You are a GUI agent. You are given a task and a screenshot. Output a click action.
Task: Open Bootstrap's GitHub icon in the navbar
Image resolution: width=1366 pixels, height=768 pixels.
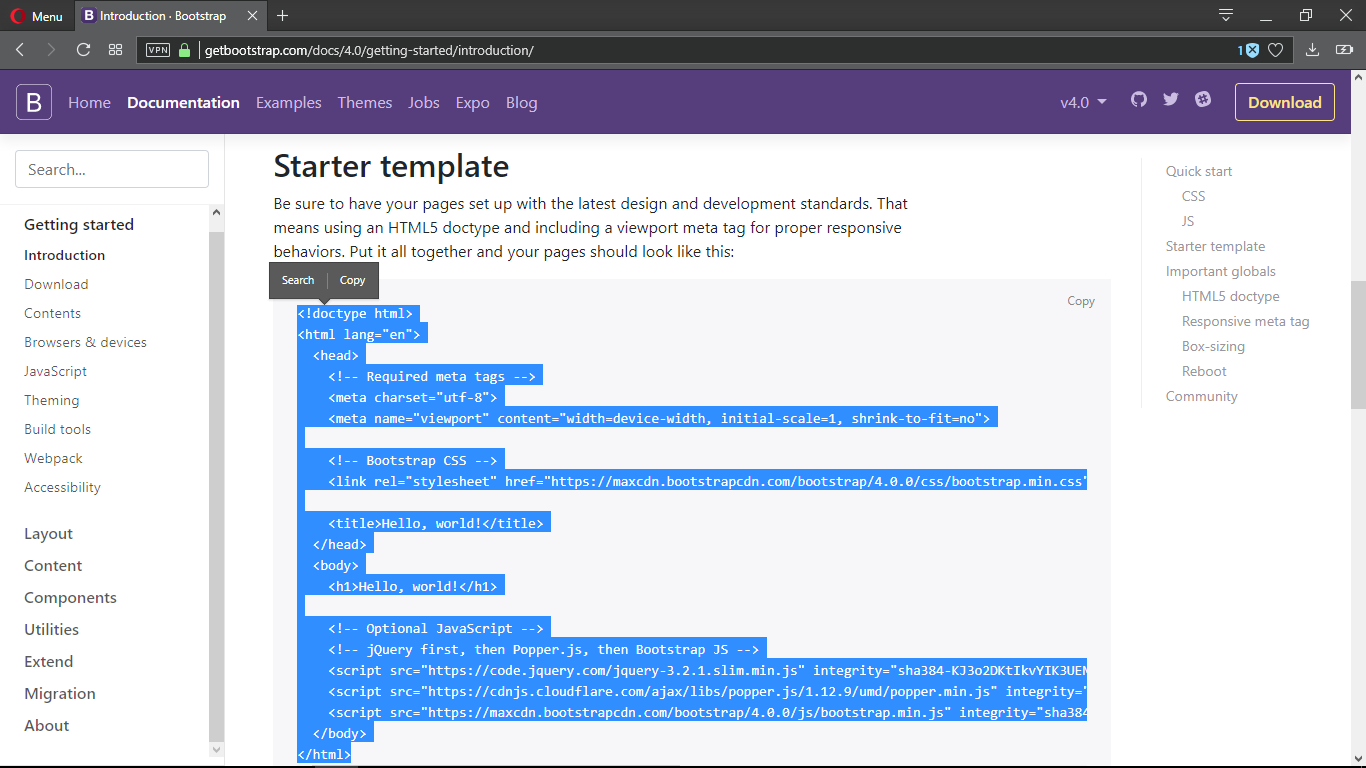[x=1139, y=99]
